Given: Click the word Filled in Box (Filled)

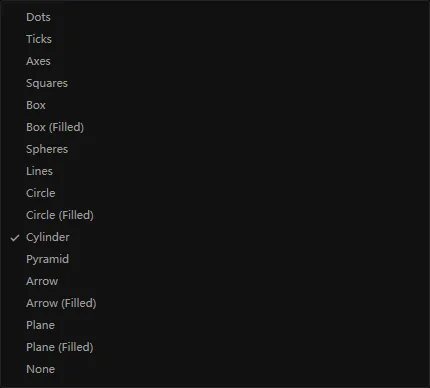Looking at the screenshot, I should click(x=67, y=127).
